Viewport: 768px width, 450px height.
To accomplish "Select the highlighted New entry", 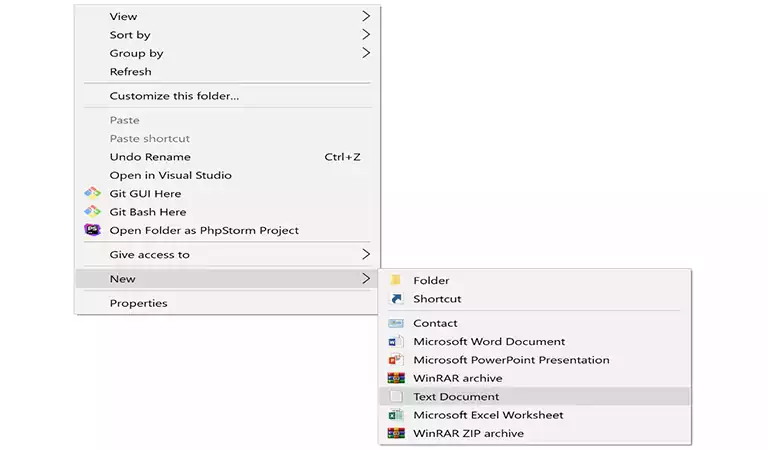I will tap(227, 279).
